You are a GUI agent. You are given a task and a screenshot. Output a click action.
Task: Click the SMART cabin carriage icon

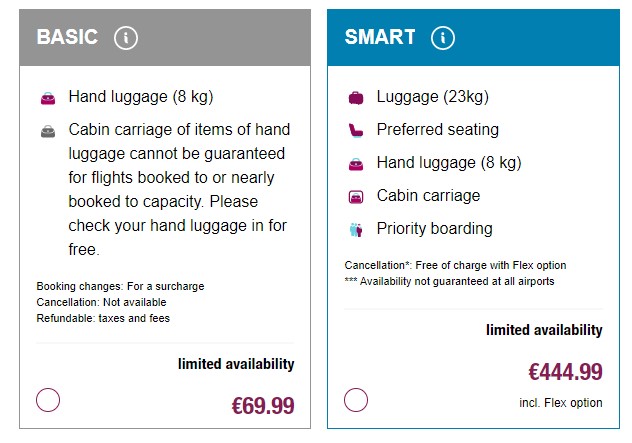(356, 196)
